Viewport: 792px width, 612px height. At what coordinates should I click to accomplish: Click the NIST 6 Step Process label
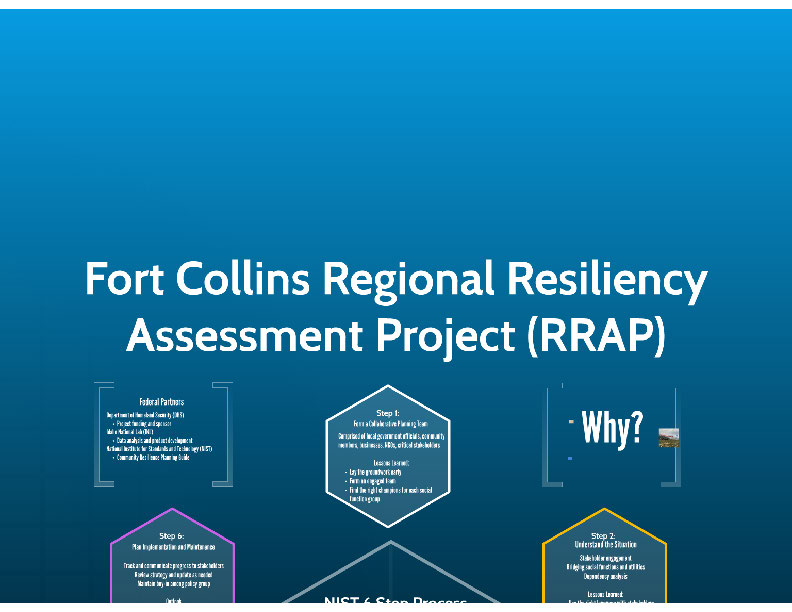tap(395, 602)
